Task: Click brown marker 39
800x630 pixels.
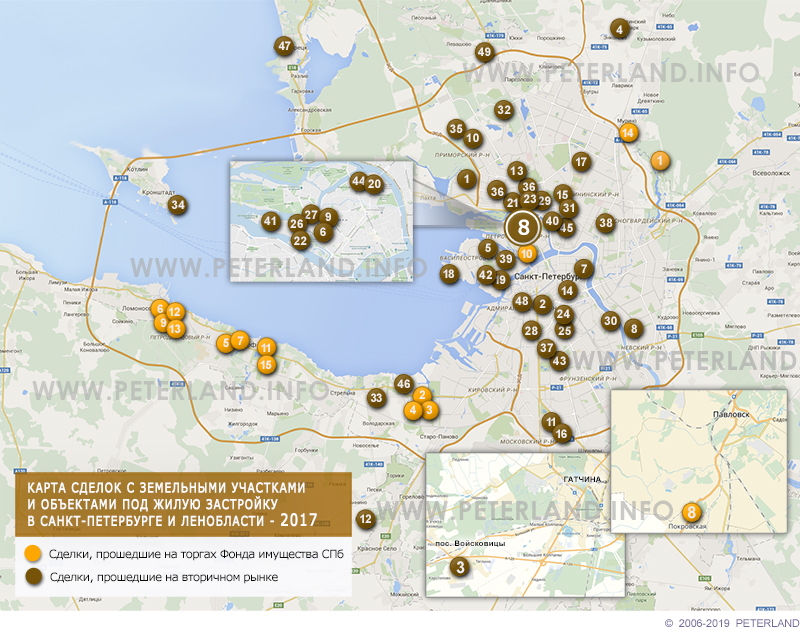Action: (x=506, y=259)
